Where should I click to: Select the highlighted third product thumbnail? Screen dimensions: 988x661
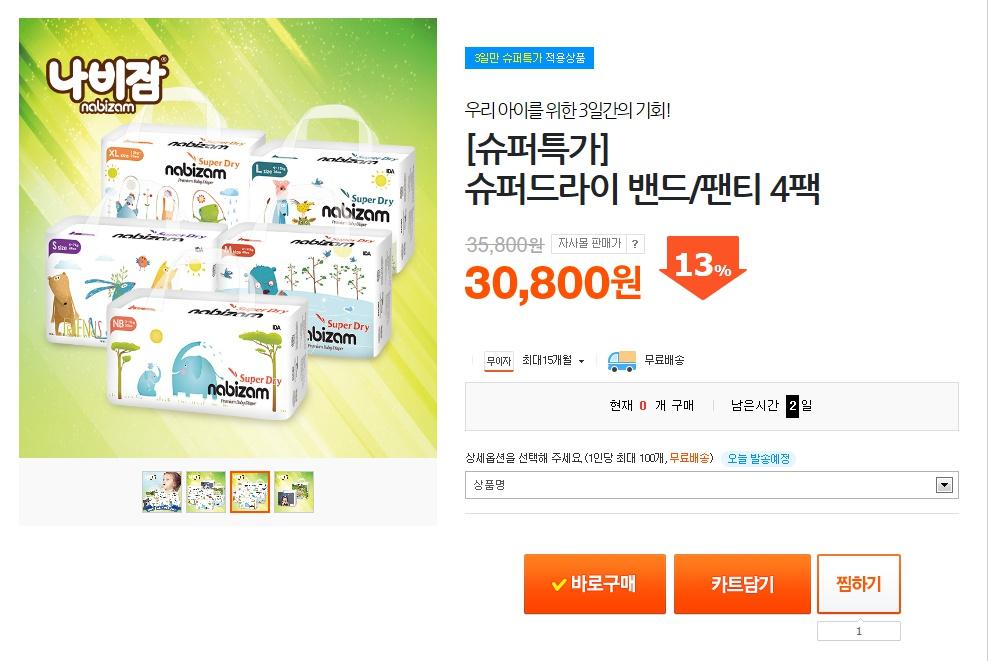250,491
